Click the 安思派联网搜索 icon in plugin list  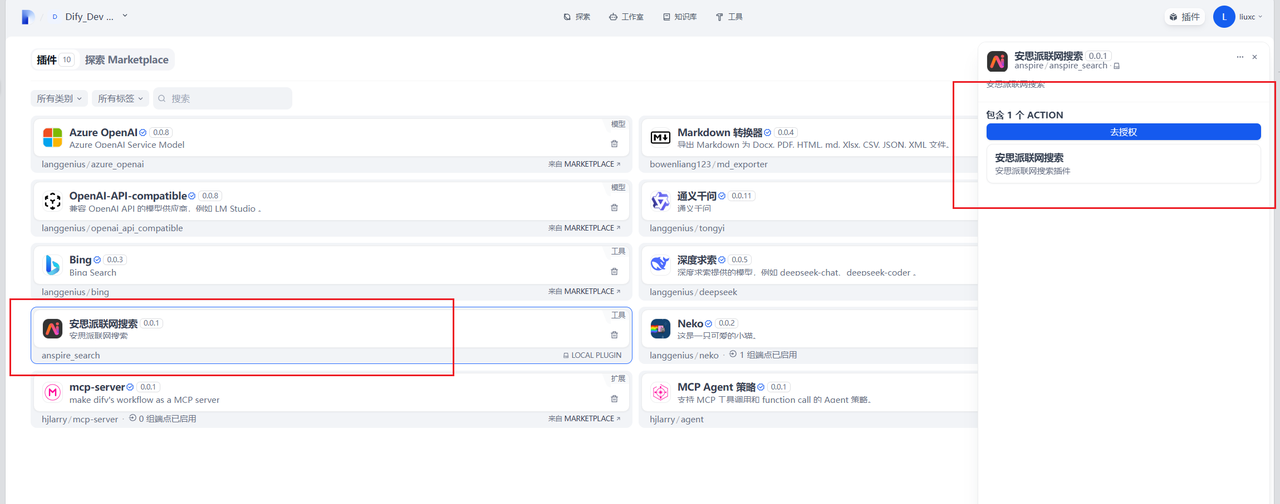(53, 329)
